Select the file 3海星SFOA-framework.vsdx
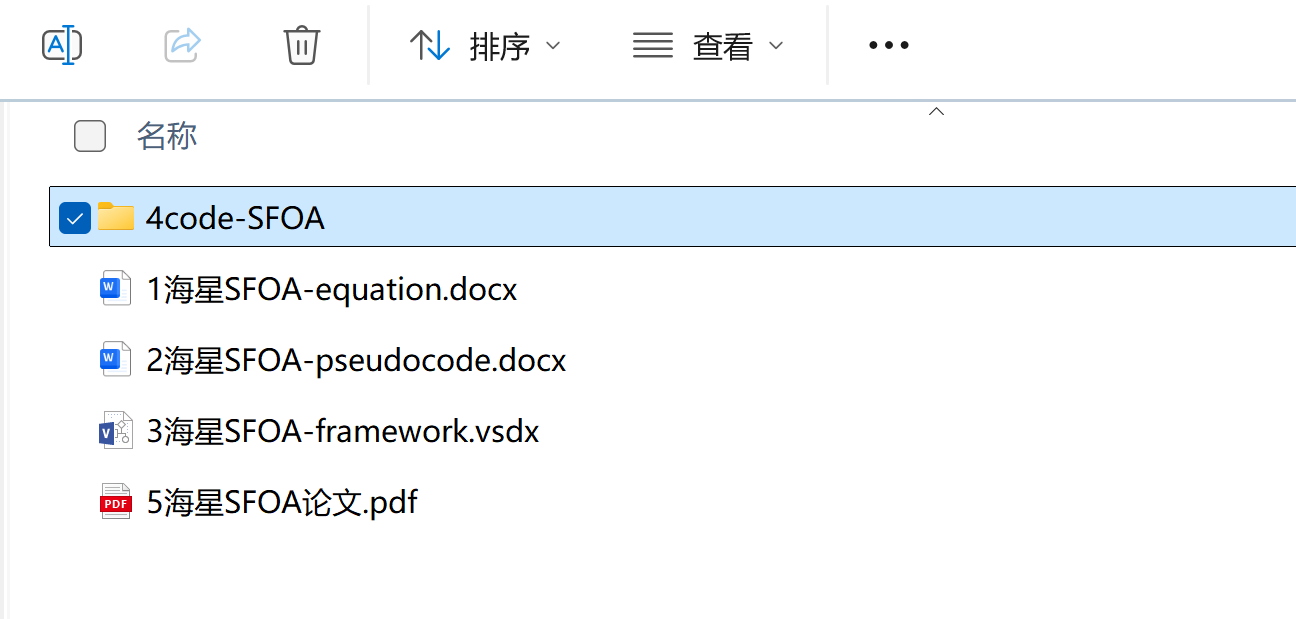 tap(342, 432)
